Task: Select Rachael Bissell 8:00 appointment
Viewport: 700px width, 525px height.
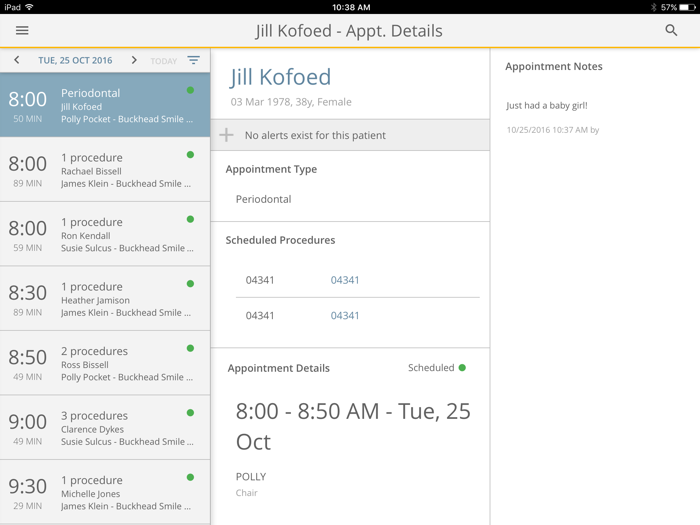Action: tap(105, 170)
